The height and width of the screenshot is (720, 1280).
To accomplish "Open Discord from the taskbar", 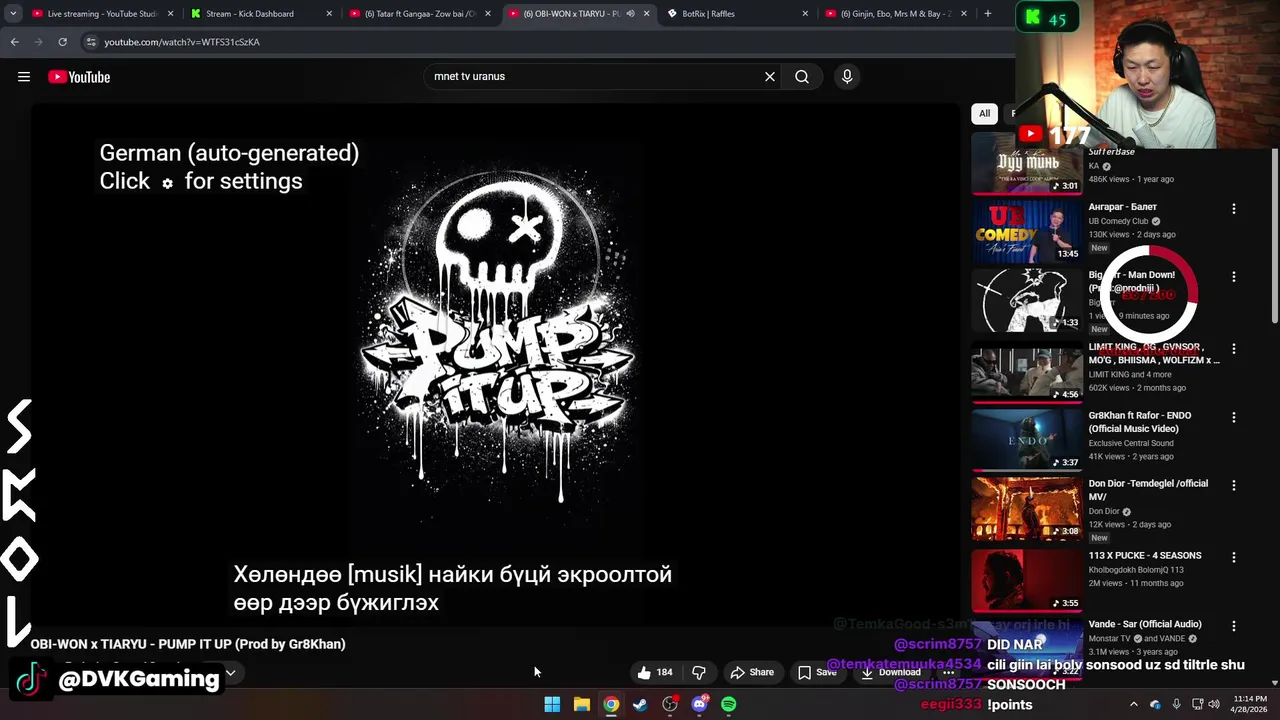I will (x=699, y=704).
